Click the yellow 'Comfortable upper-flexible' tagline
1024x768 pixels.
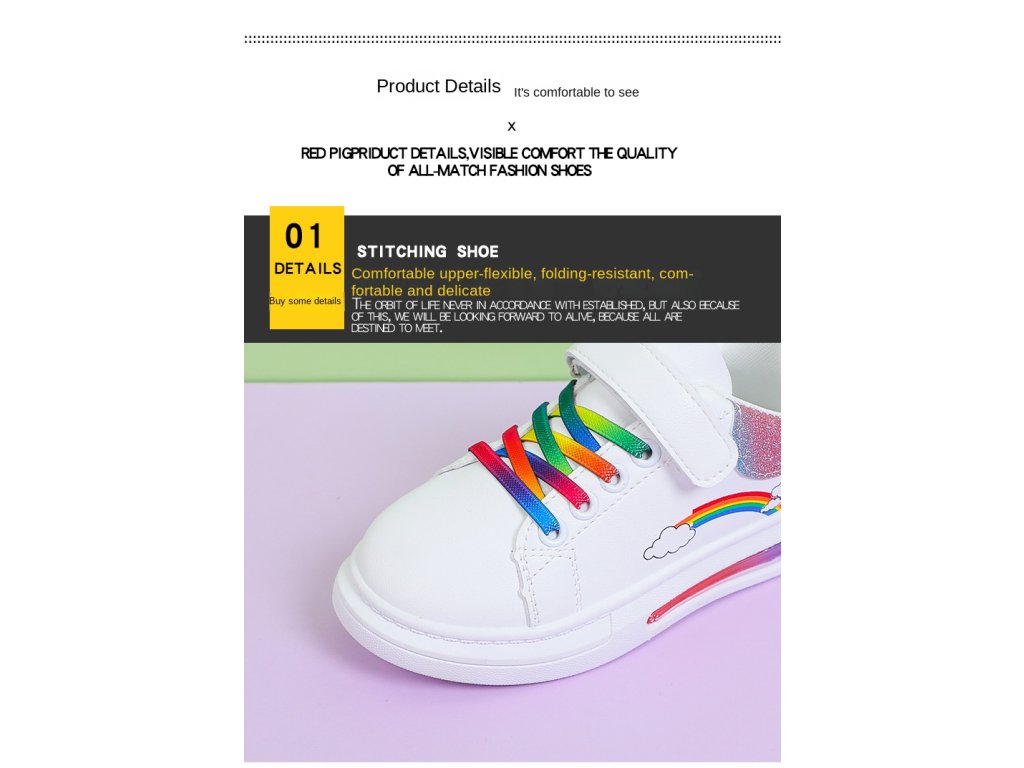tap(522, 282)
